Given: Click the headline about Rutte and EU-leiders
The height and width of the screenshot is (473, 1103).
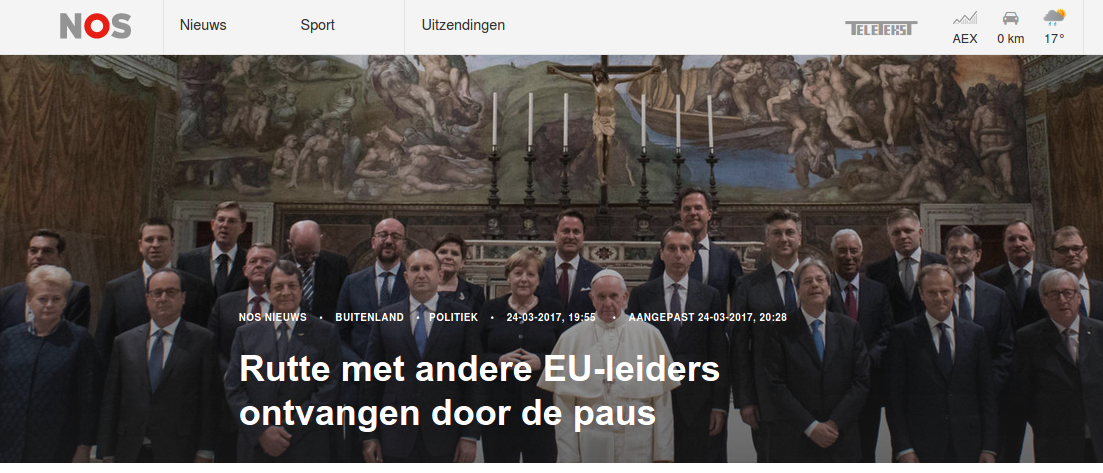Looking at the screenshot, I should click(480, 391).
